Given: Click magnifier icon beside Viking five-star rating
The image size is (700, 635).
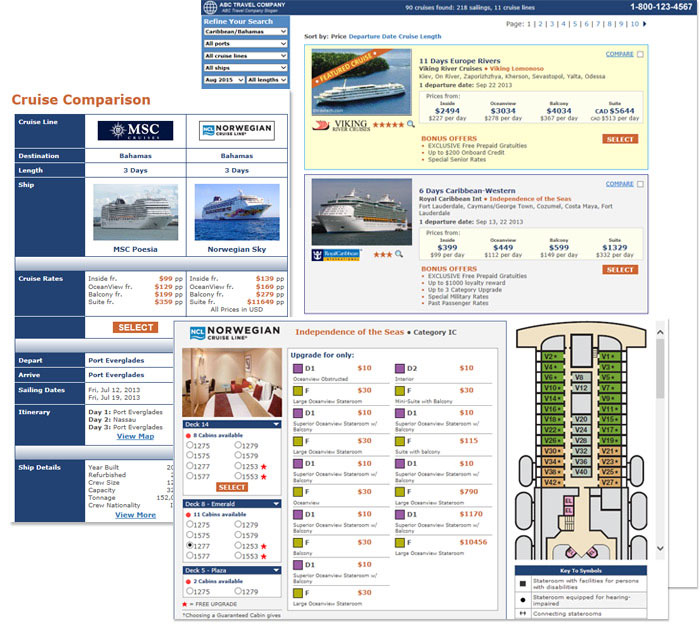Looking at the screenshot, I should pyautogui.click(x=410, y=124).
